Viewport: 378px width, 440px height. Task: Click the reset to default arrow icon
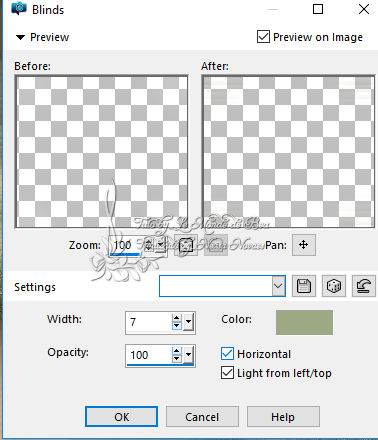(364, 286)
